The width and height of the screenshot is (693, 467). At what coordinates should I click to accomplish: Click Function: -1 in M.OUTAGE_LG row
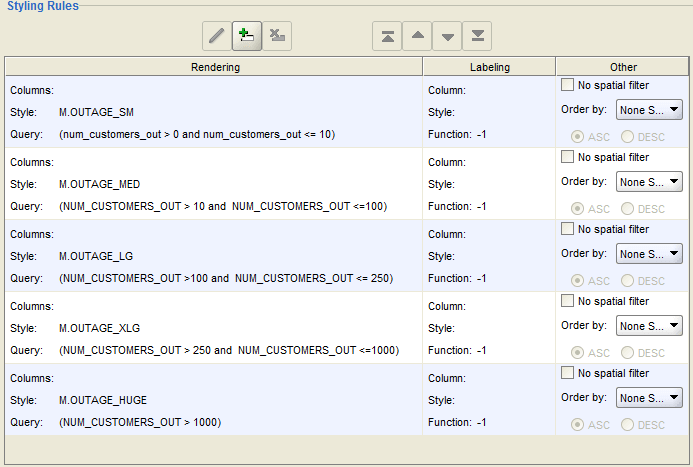click(457, 278)
